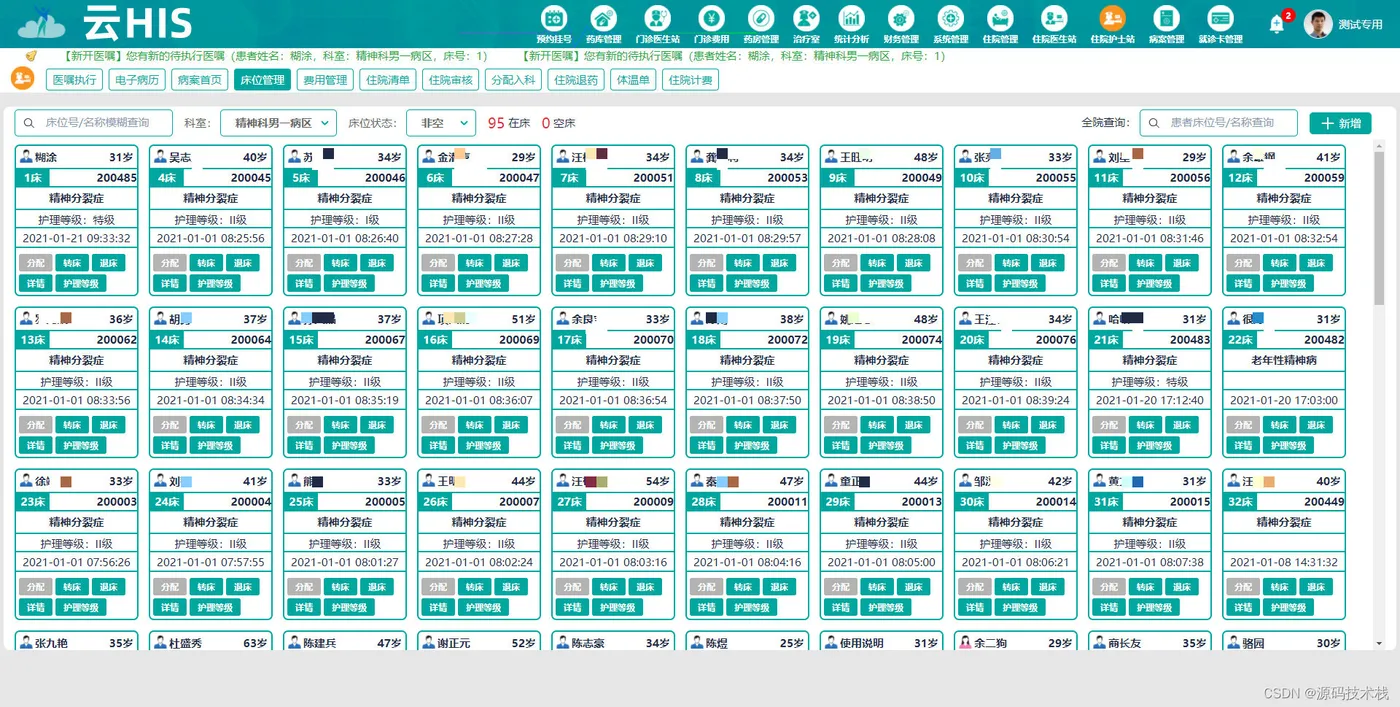
Task: Click the grey 分配 button on bed 7 card
Action: tap(572, 263)
